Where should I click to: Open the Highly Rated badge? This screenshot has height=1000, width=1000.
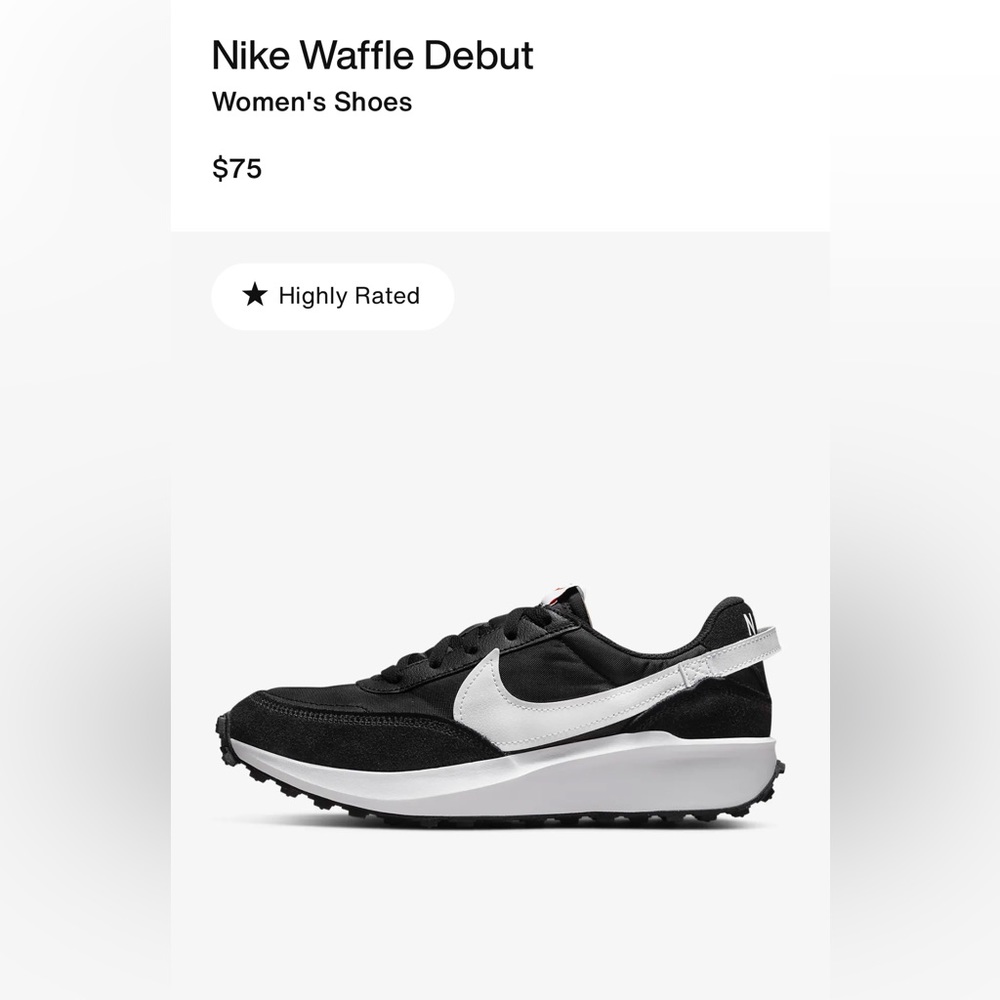[332, 295]
